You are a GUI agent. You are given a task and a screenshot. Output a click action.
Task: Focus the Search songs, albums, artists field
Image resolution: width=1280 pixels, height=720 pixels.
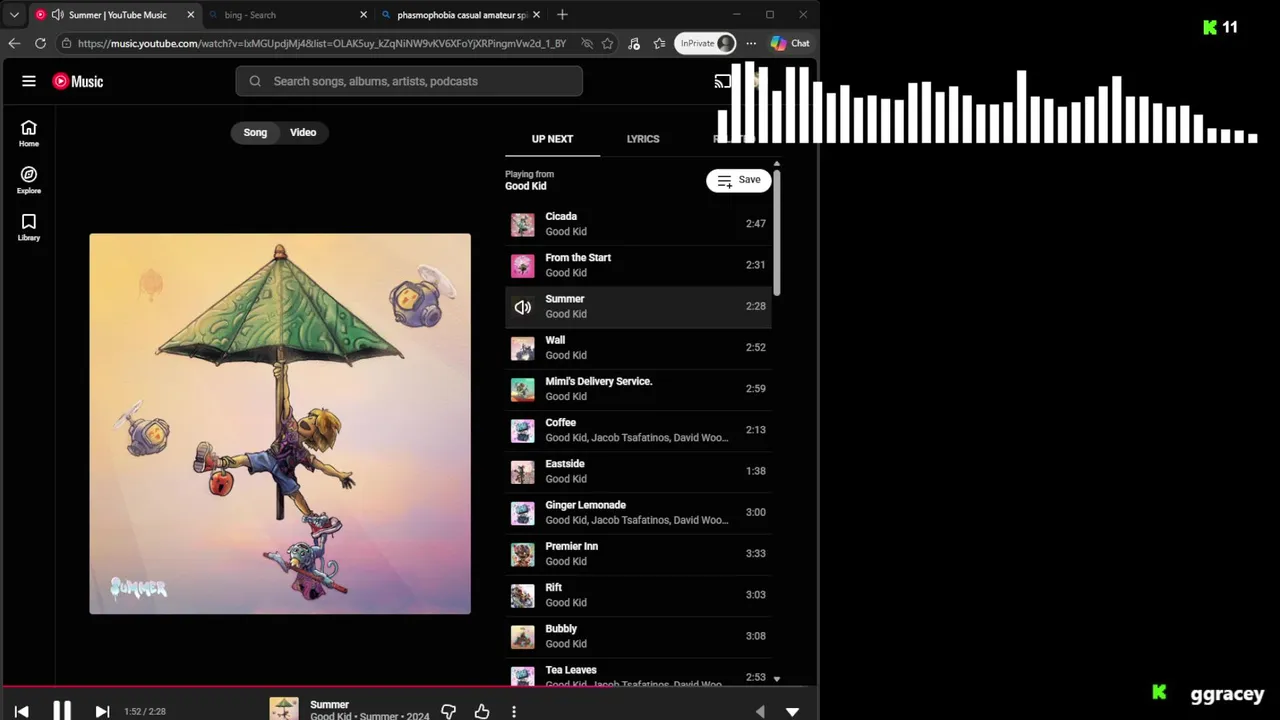[409, 81]
